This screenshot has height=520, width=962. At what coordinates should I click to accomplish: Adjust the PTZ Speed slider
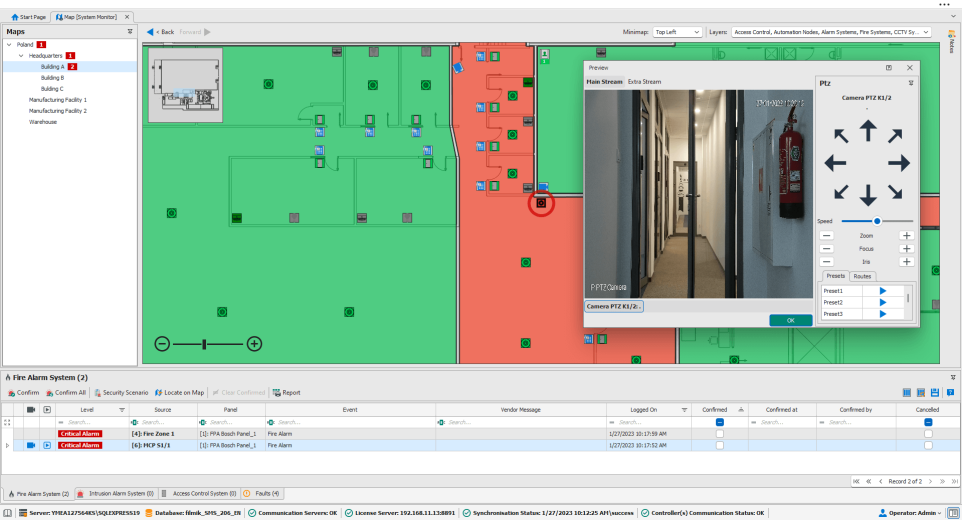coord(877,221)
